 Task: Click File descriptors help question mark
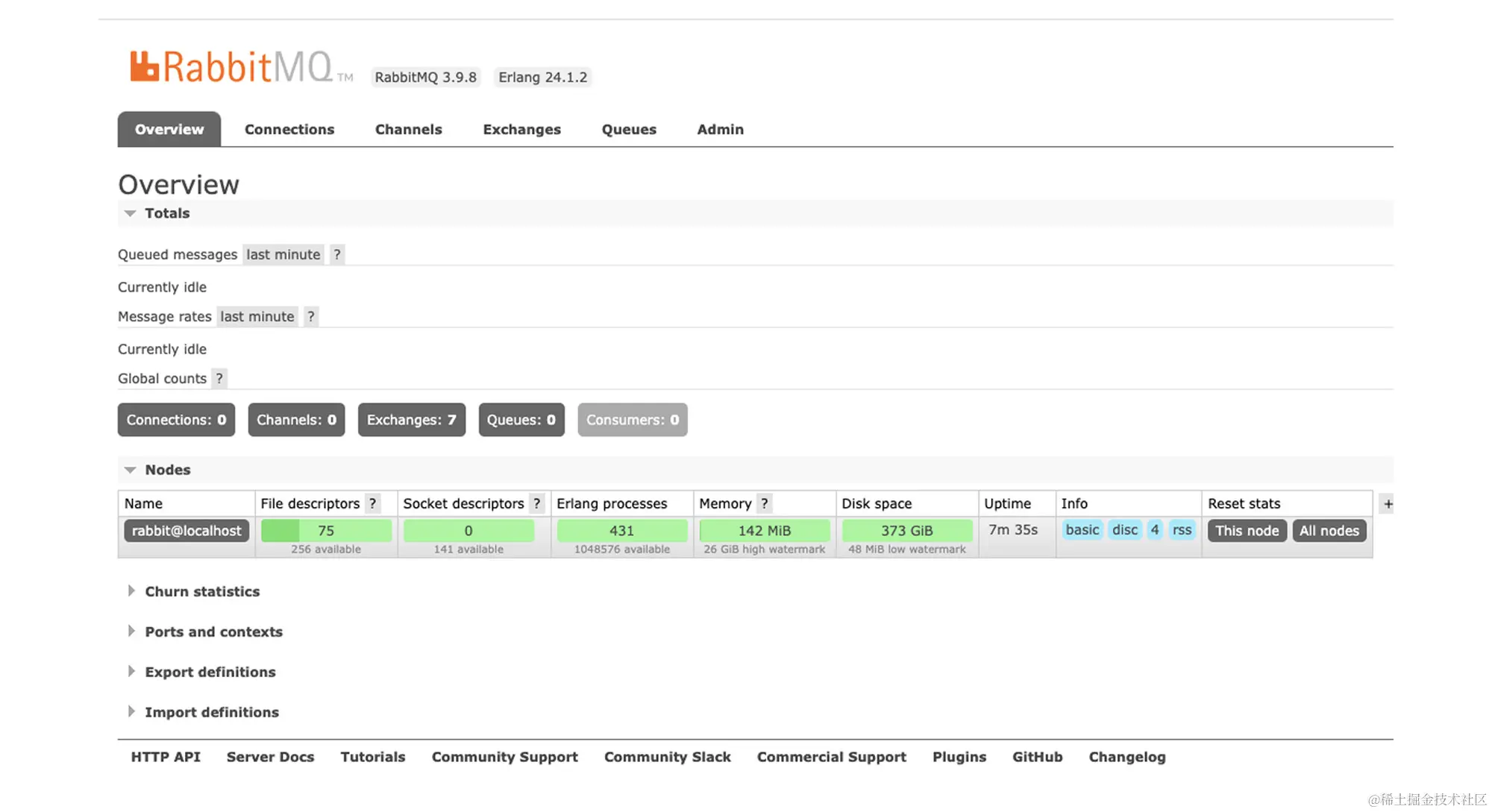(x=372, y=503)
